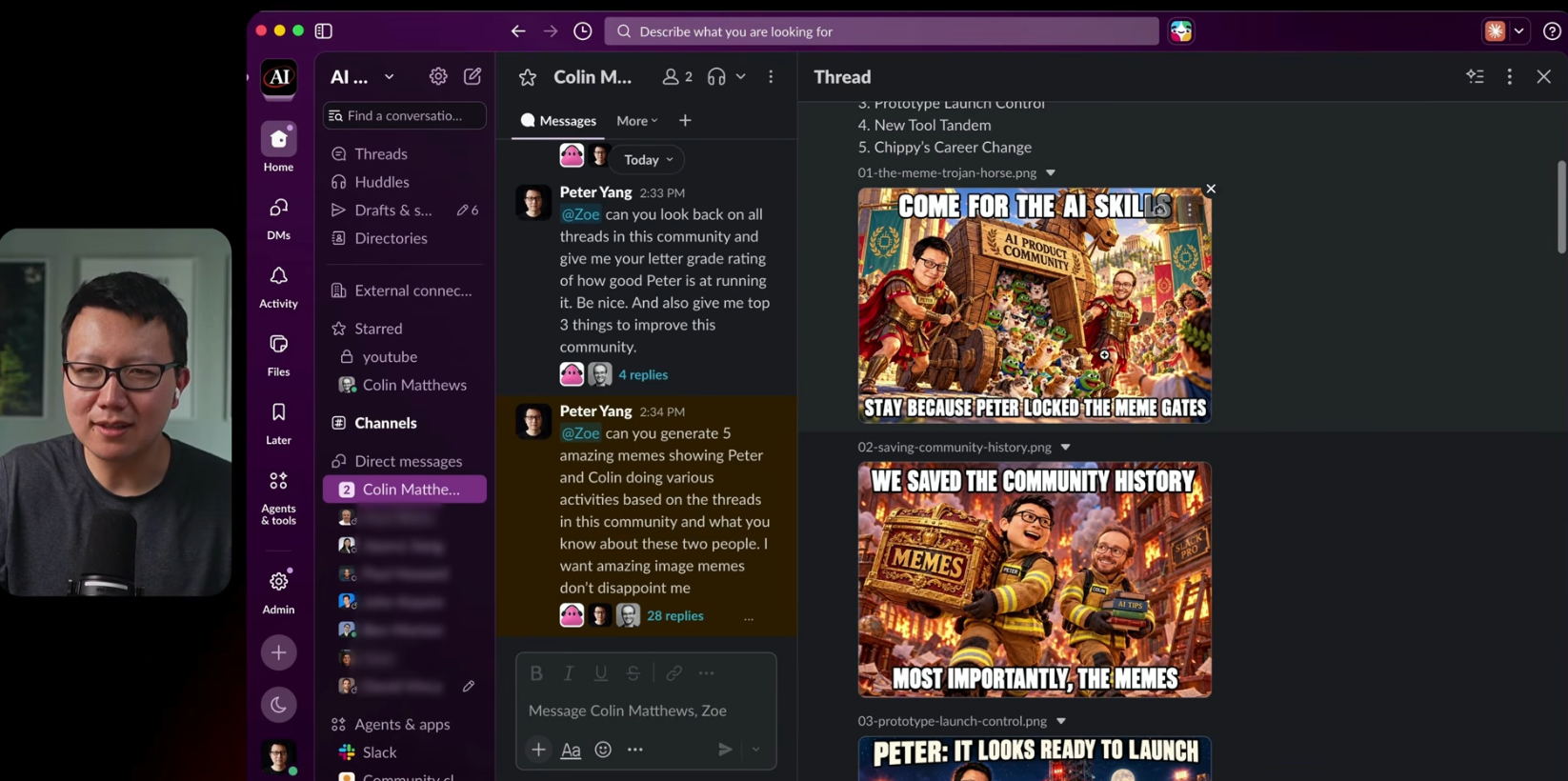Open the workspace name dropdown
Viewport: 1568px width, 781px height.
tap(362, 77)
